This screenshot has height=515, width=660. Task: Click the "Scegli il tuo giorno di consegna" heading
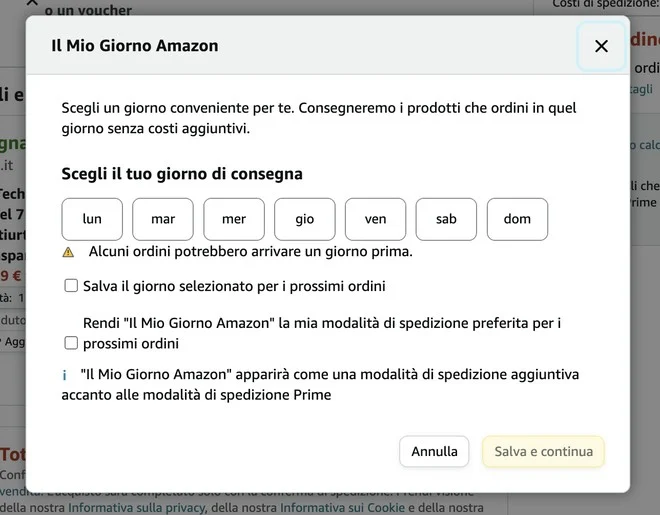tap(182, 174)
